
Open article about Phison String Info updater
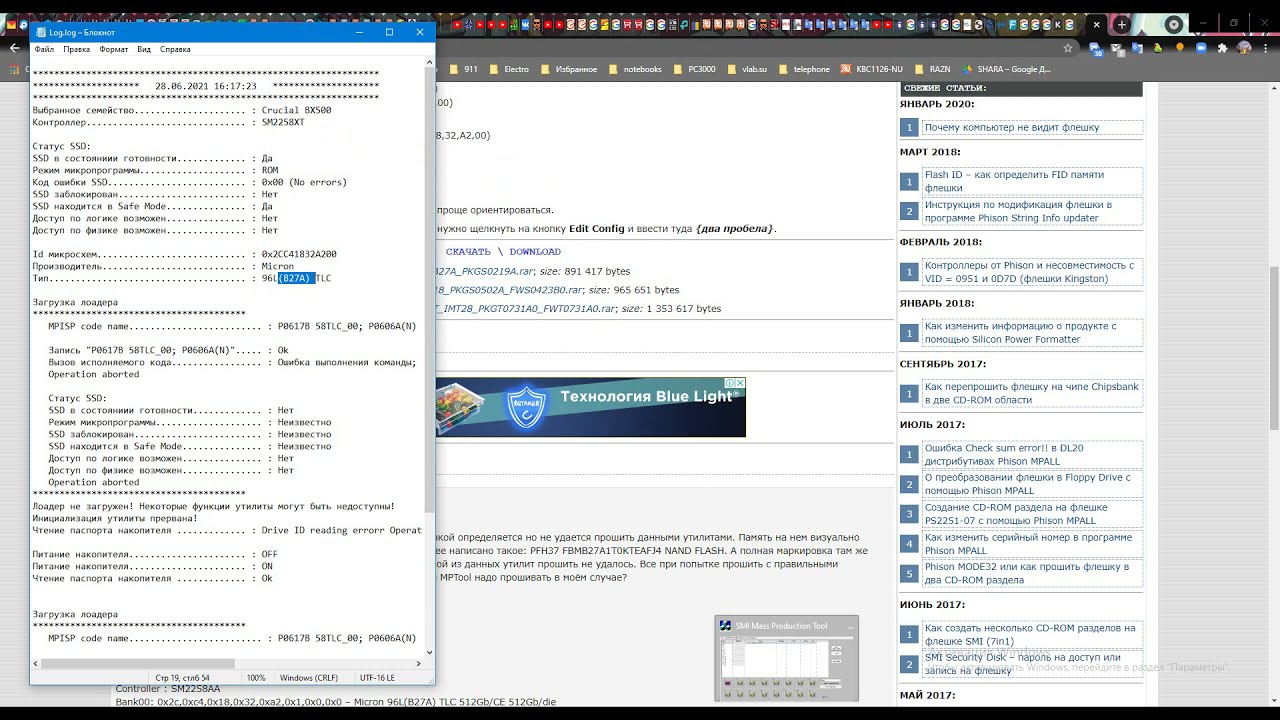tap(1018, 211)
